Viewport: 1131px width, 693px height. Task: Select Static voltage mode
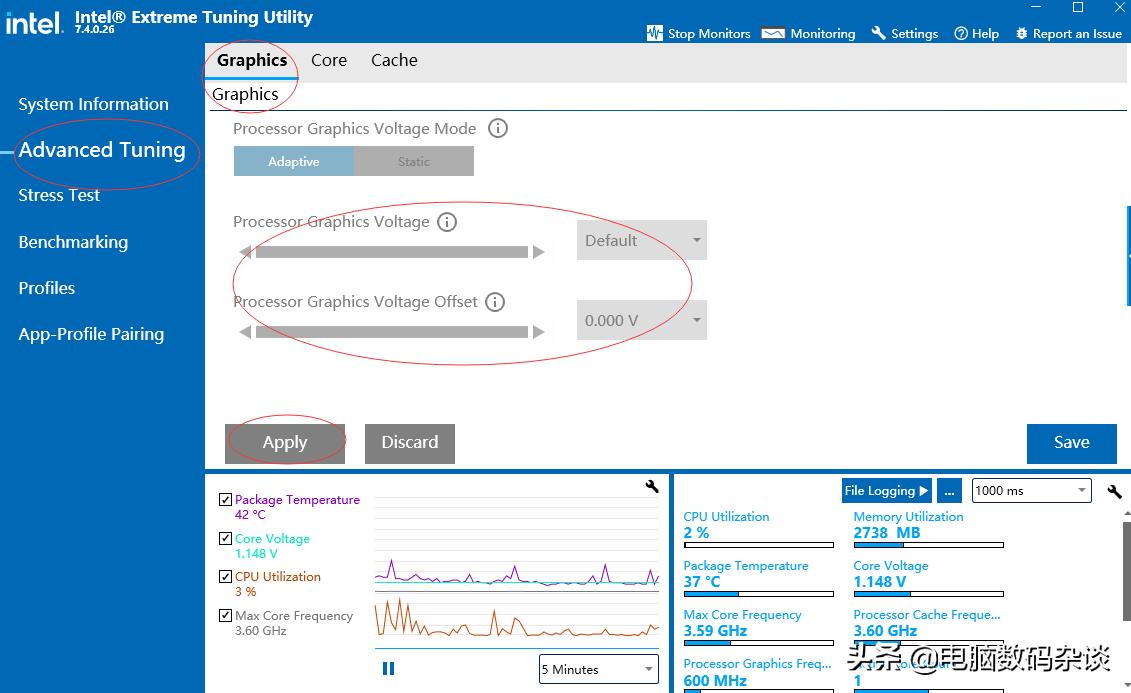point(414,162)
